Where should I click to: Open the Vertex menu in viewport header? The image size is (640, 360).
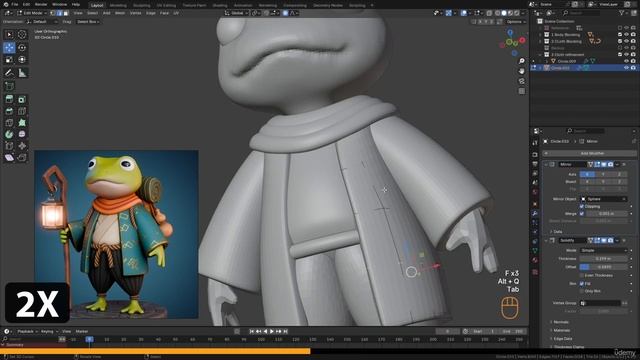click(x=136, y=13)
